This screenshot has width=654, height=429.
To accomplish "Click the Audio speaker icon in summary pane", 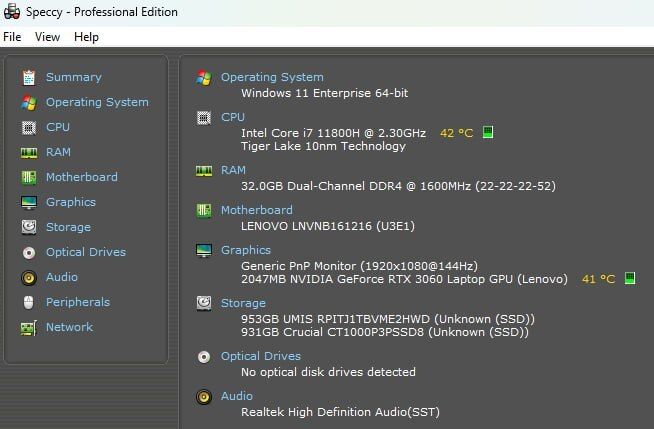I will pos(204,397).
